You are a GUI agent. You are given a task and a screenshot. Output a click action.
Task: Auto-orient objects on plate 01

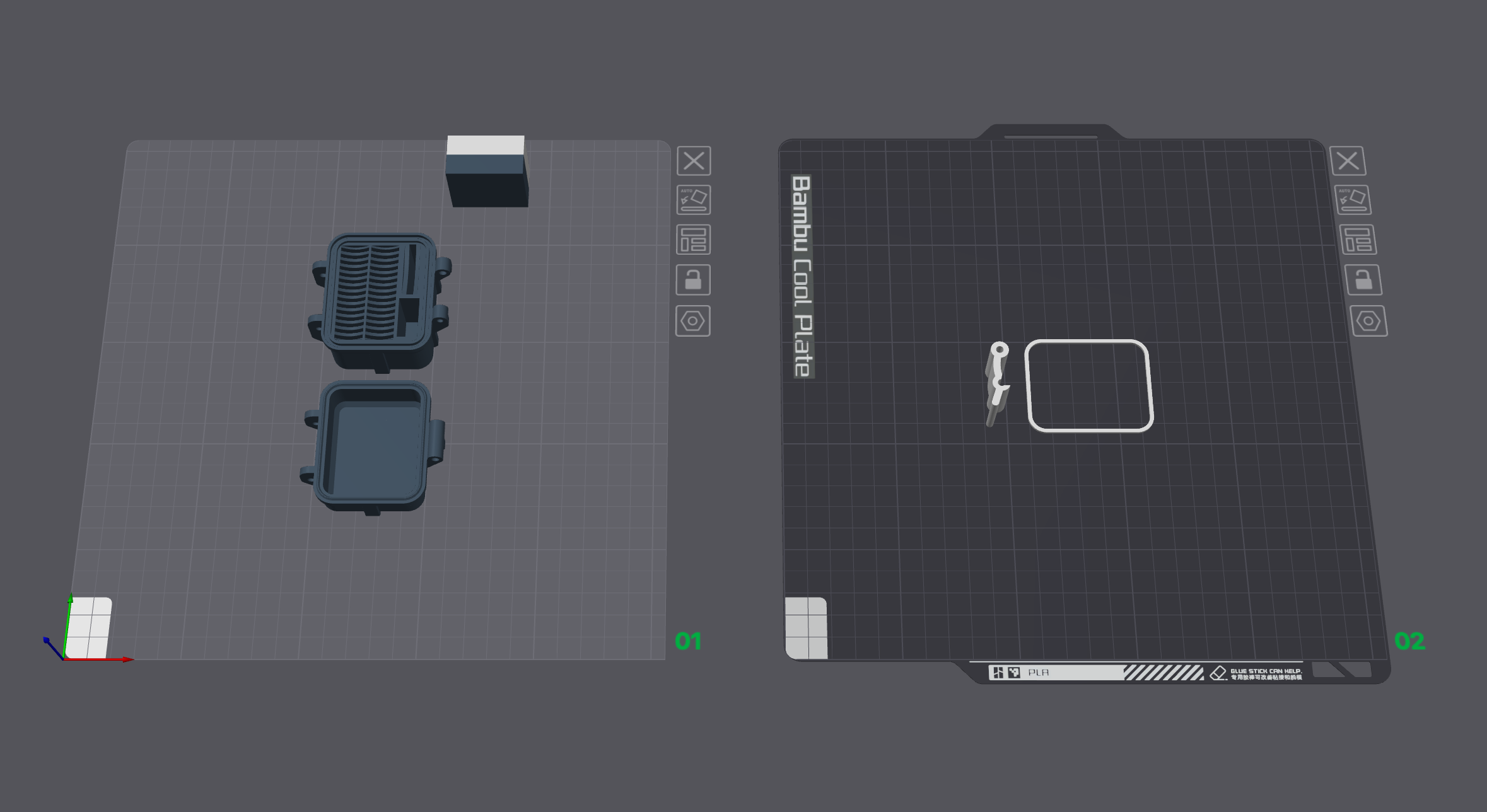point(694,200)
